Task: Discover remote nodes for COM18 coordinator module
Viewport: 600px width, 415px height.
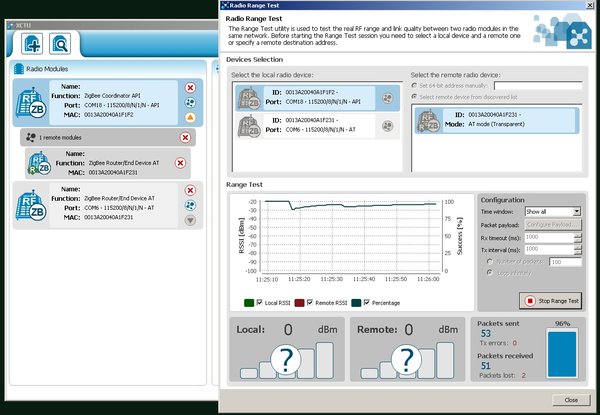Action: coord(190,103)
